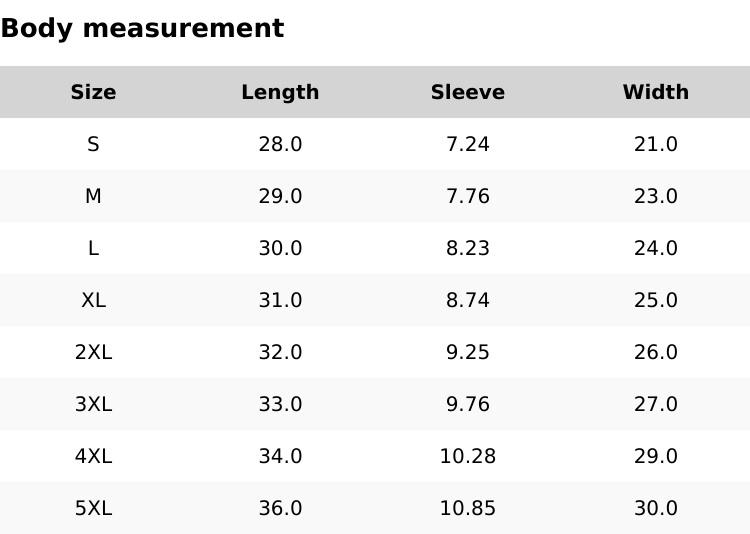Select the XL size row label
The height and width of the screenshot is (534, 750).
pyautogui.click(x=93, y=300)
